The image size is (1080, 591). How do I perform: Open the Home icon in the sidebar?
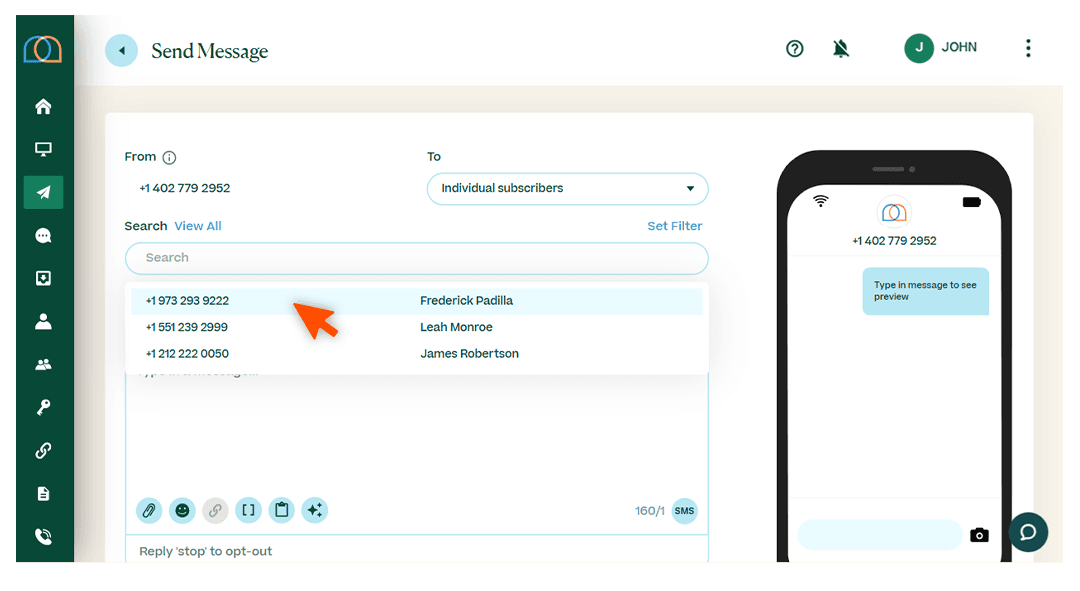(x=43, y=106)
